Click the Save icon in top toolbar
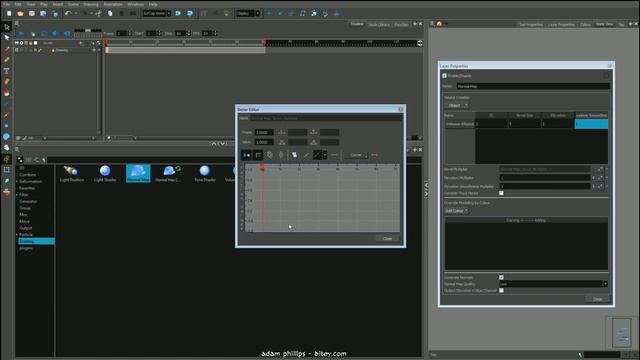640x360 pixels. 32,13
